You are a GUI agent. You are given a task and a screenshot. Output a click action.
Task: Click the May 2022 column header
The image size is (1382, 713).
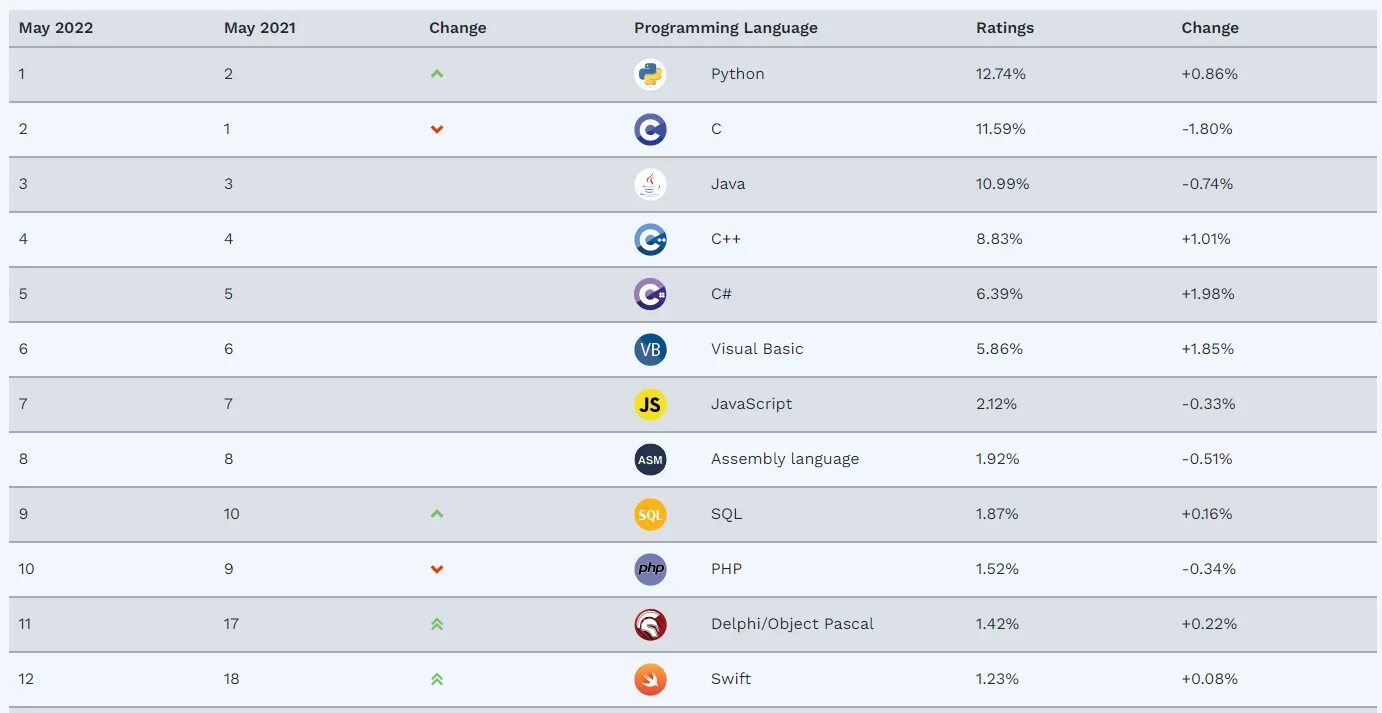coord(56,28)
